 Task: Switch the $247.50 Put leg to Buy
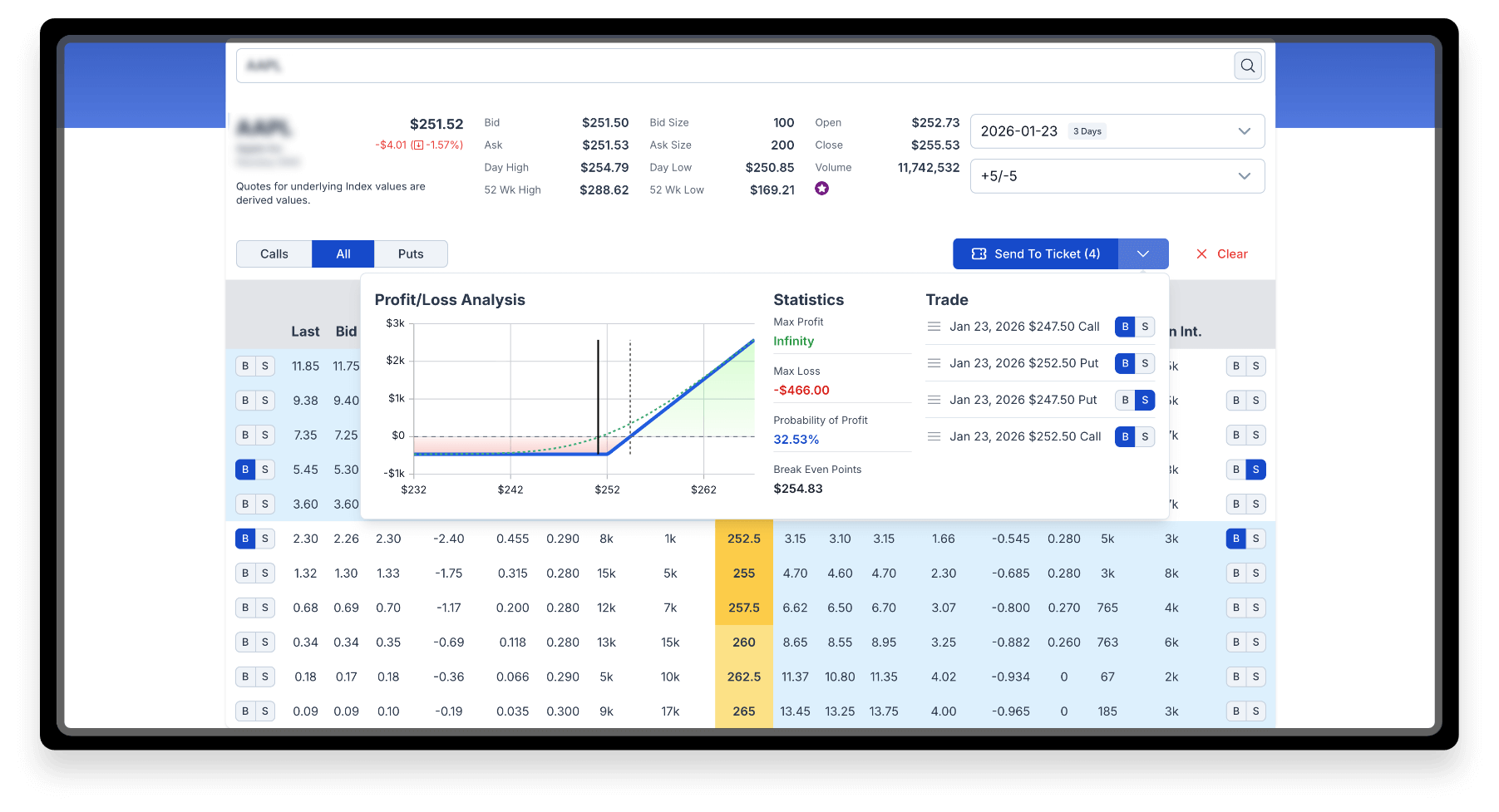coord(1125,400)
